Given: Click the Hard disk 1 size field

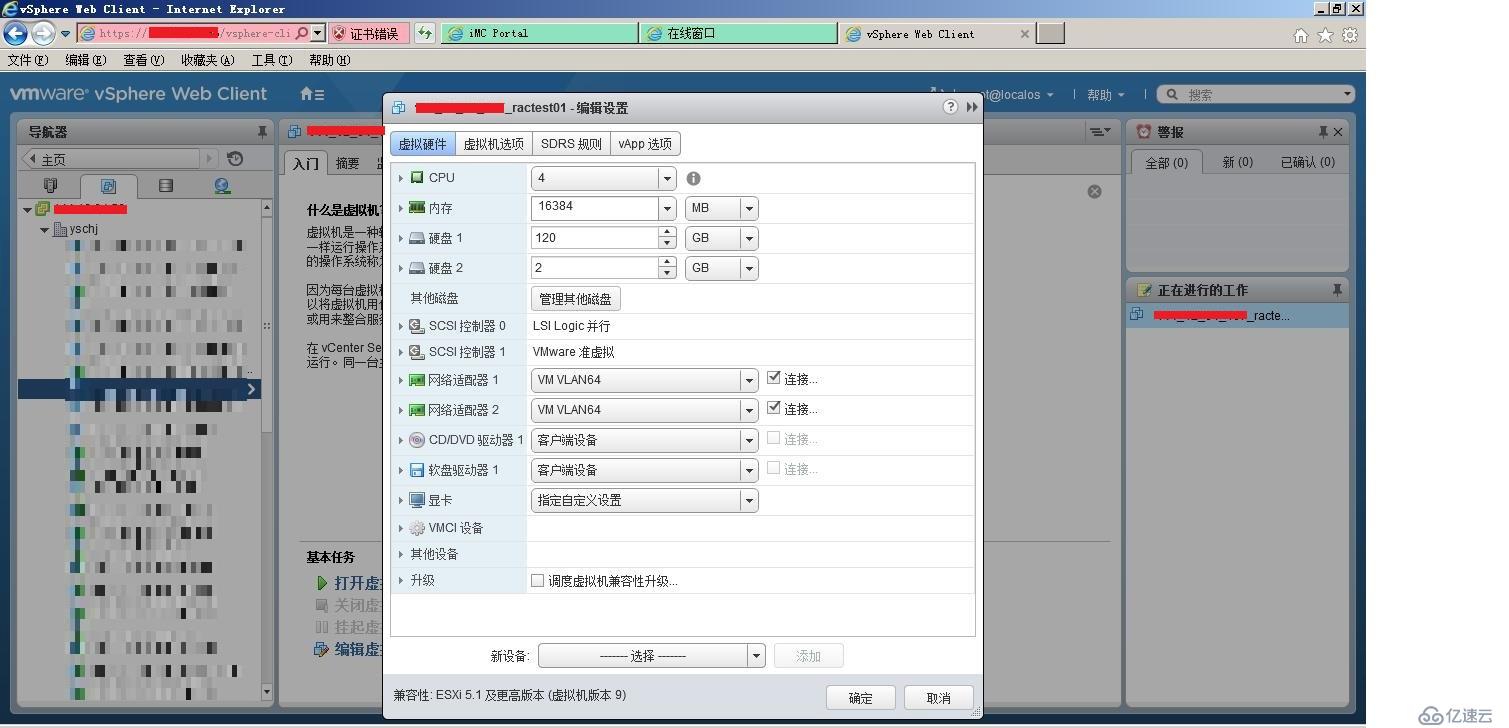Looking at the screenshot, I should (x=595, y=238).
